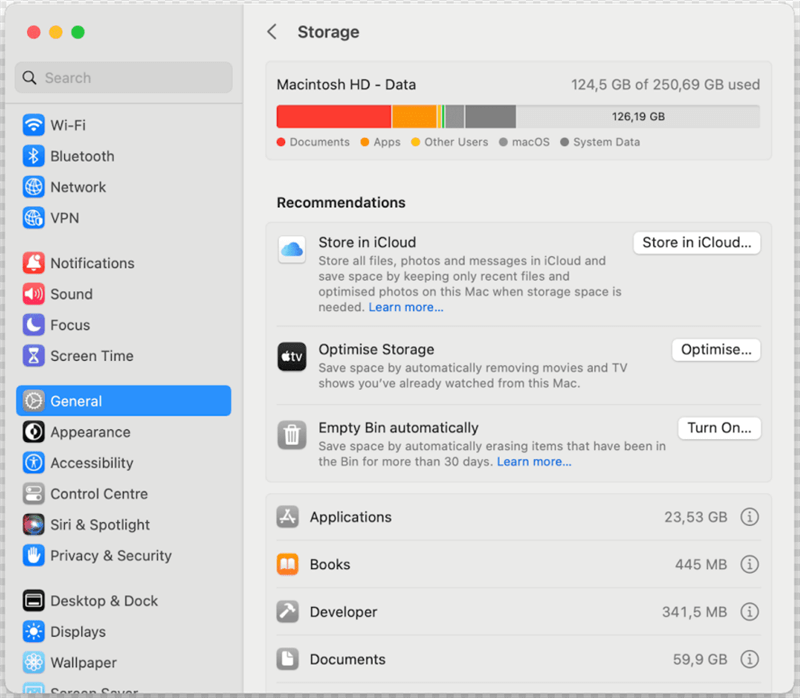Click the Privacy & Security hand icon
This screenshot has width=800, height=698.
[x=34, y=556]
